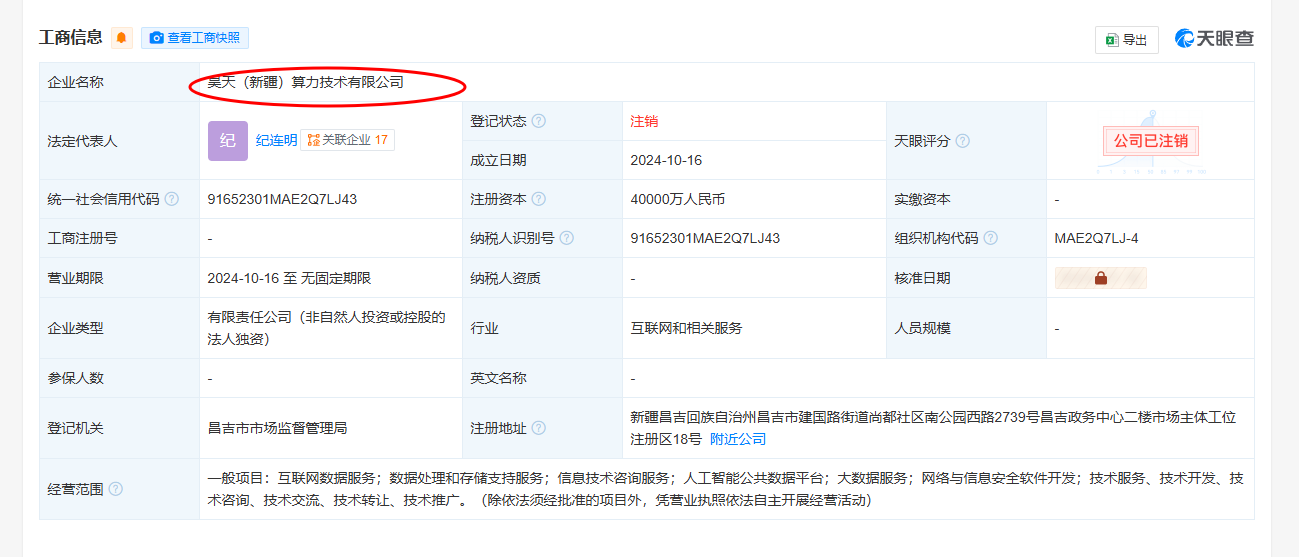Open 查看工商快照 snapshot button
The width and height of the screenshot is (1299, 557).
click(x=195, y=38)
